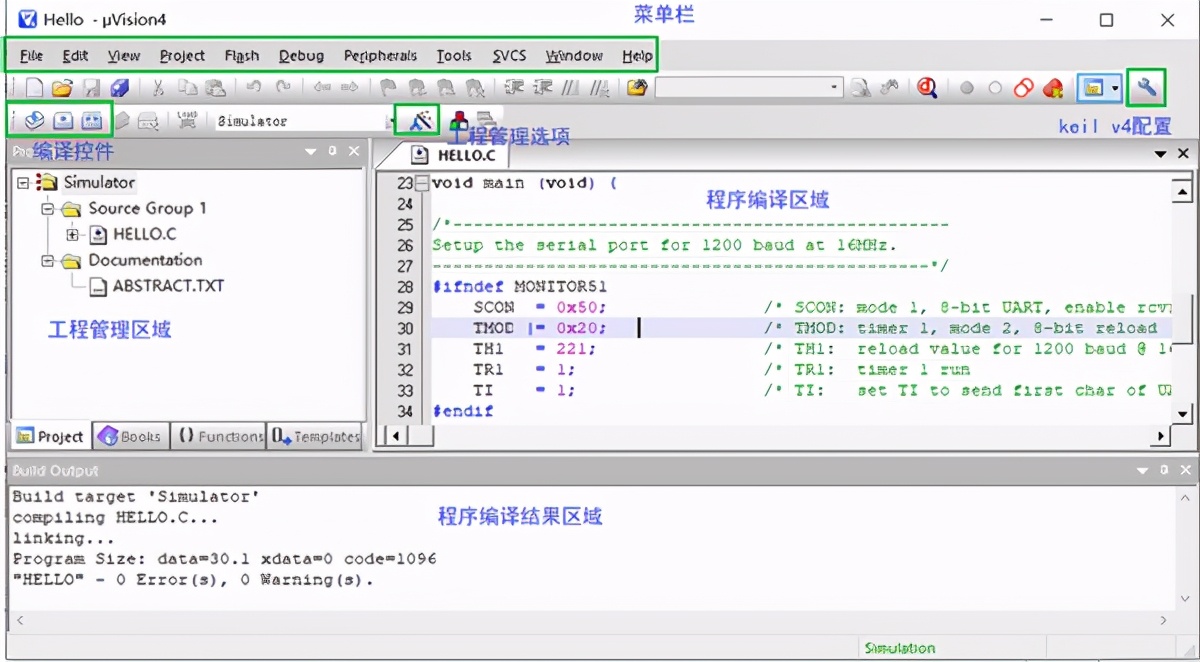Create a new file with the New toolbar icon
Viewport: 1200px width, 662px height.
pyautogui.click(x=34, y=88)
